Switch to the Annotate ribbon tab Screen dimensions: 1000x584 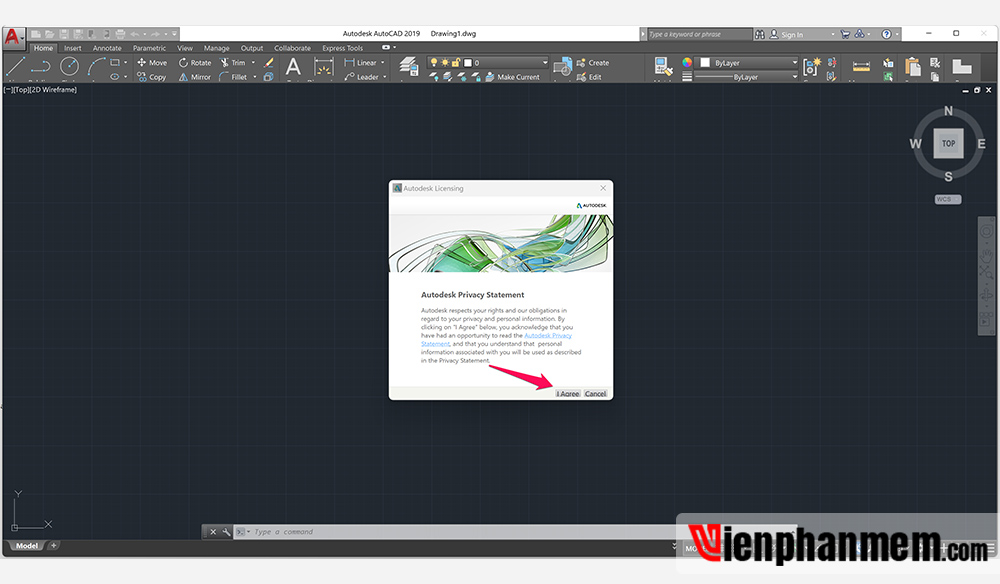[x=107, y=48]
